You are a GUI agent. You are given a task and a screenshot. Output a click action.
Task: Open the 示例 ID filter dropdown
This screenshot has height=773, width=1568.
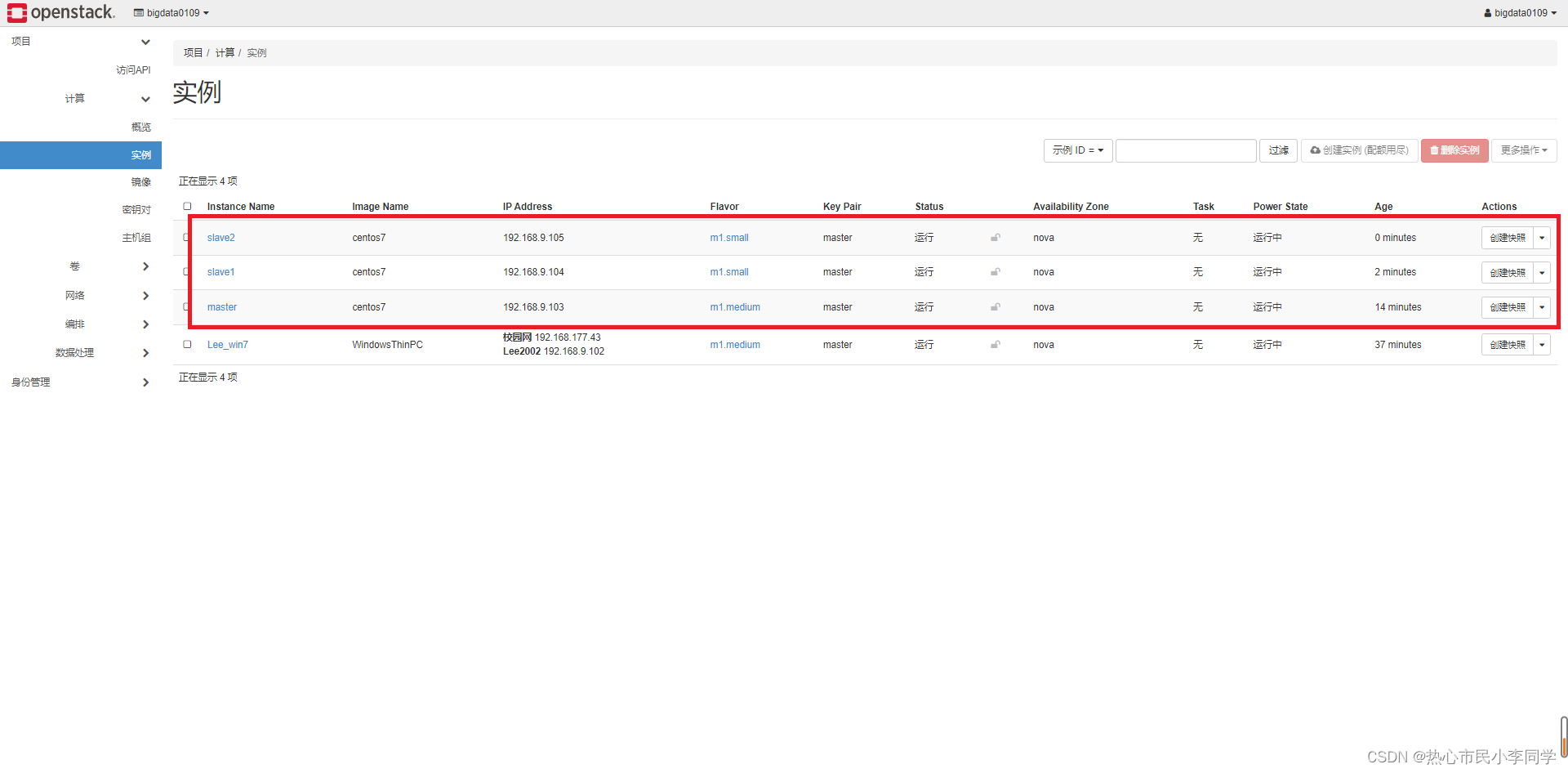tap(1078, 150)
